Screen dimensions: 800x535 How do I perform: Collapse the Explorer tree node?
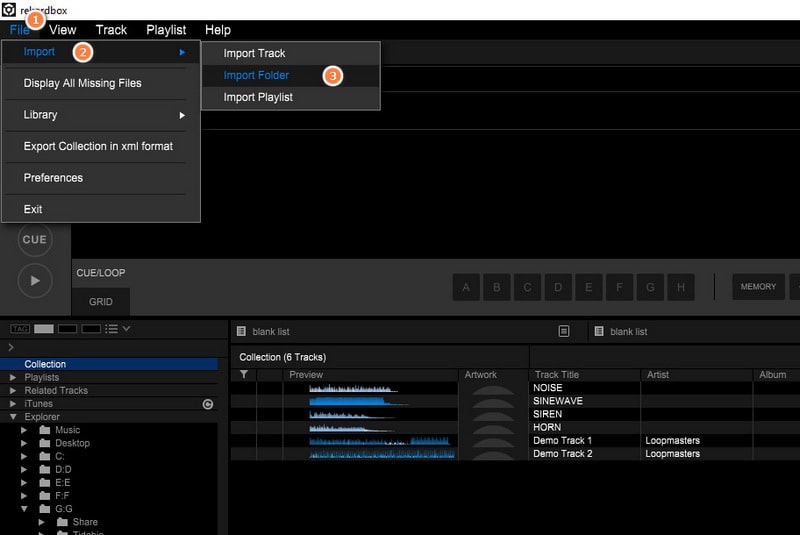click(13, 417)
